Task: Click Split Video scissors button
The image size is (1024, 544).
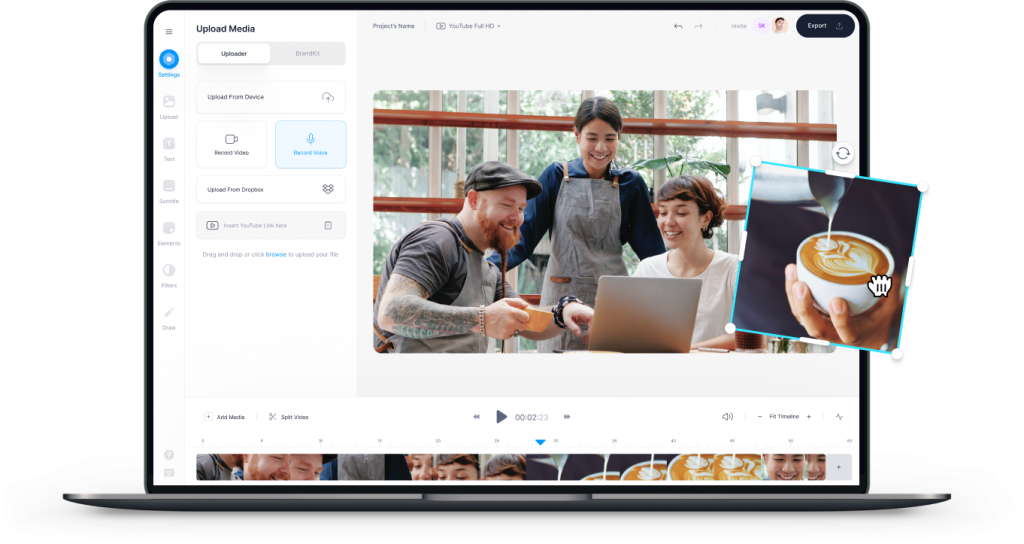Action: point(289,417)
